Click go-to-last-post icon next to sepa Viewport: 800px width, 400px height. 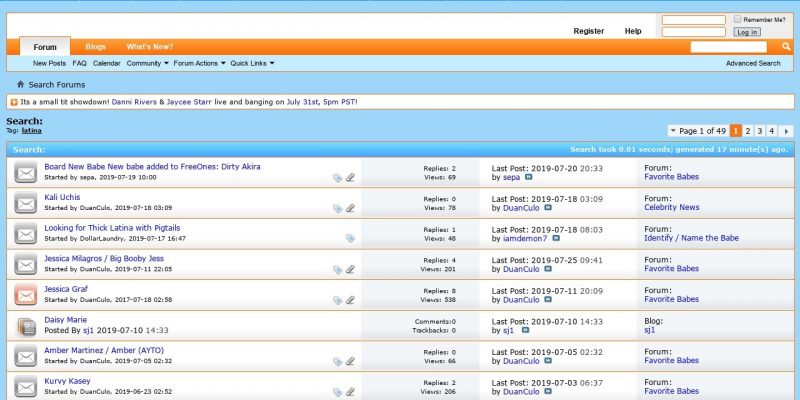pyautogui.click(x=529, y=177)
